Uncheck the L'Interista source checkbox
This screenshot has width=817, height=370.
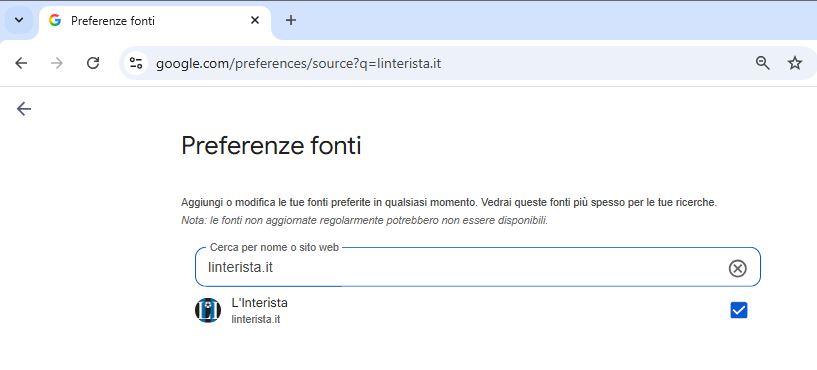click(x=739, y=310)
